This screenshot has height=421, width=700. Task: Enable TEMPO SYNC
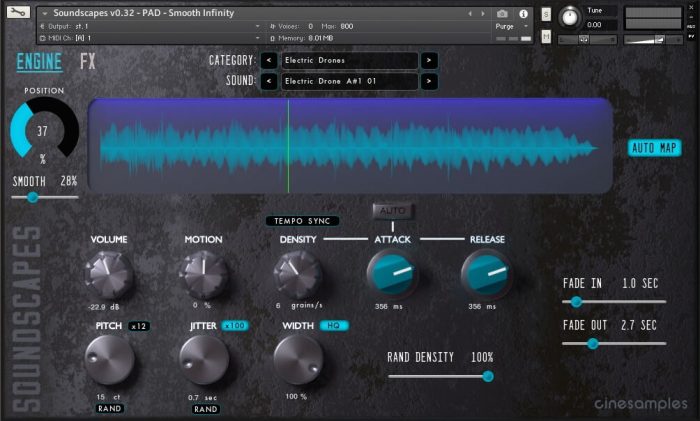[x=302, y=221]
